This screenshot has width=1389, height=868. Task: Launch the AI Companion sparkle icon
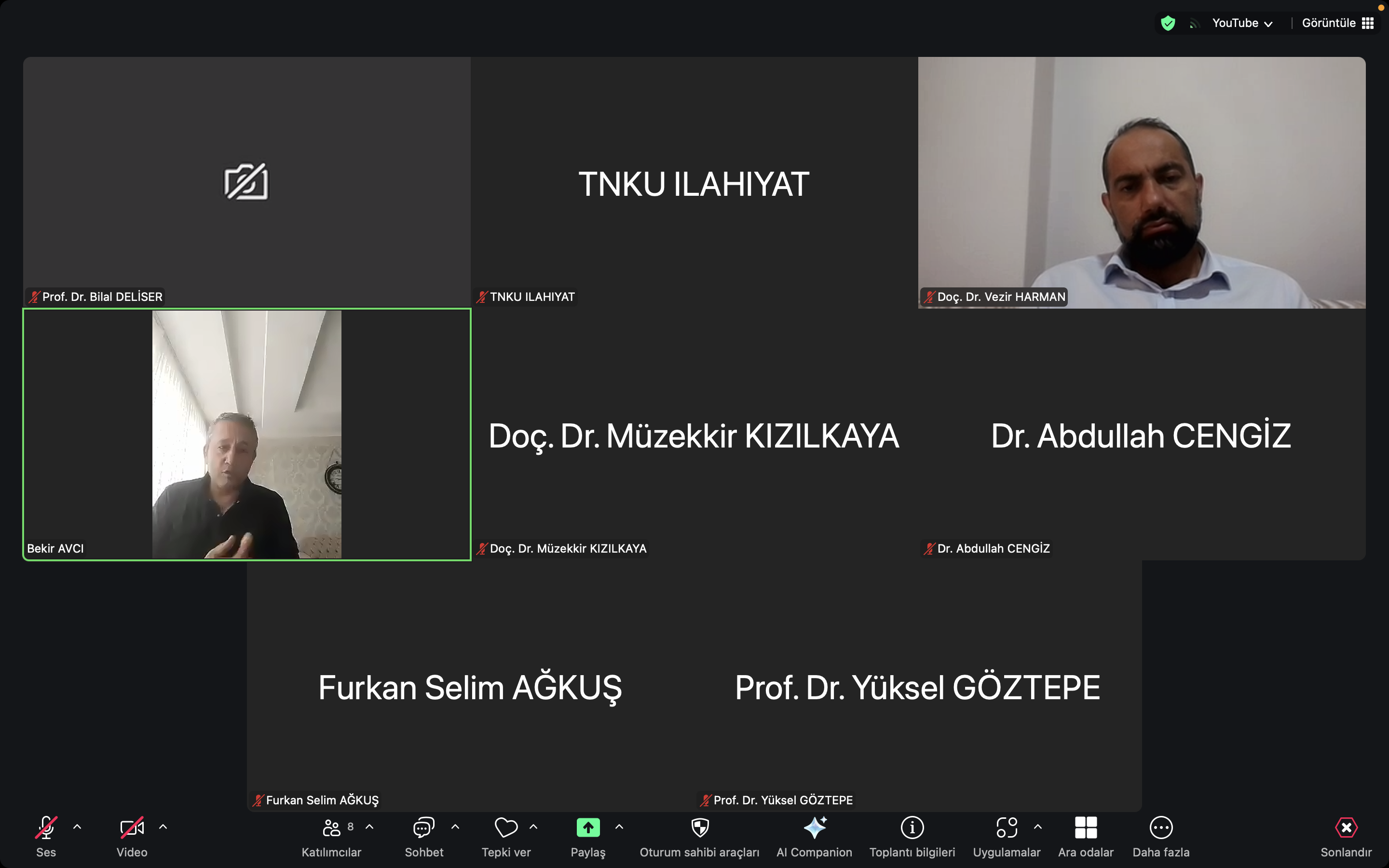click(x=814, y=828)
